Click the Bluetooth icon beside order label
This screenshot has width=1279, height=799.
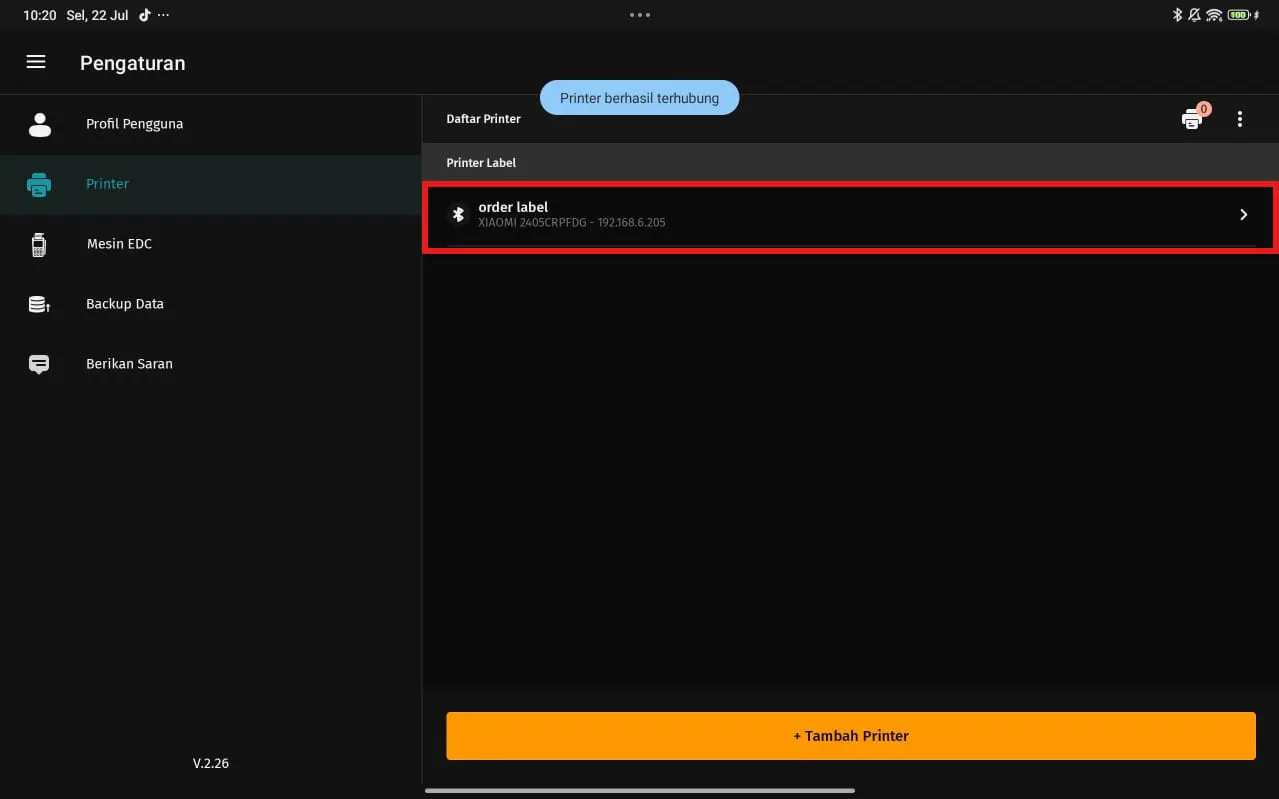point(458,214)
